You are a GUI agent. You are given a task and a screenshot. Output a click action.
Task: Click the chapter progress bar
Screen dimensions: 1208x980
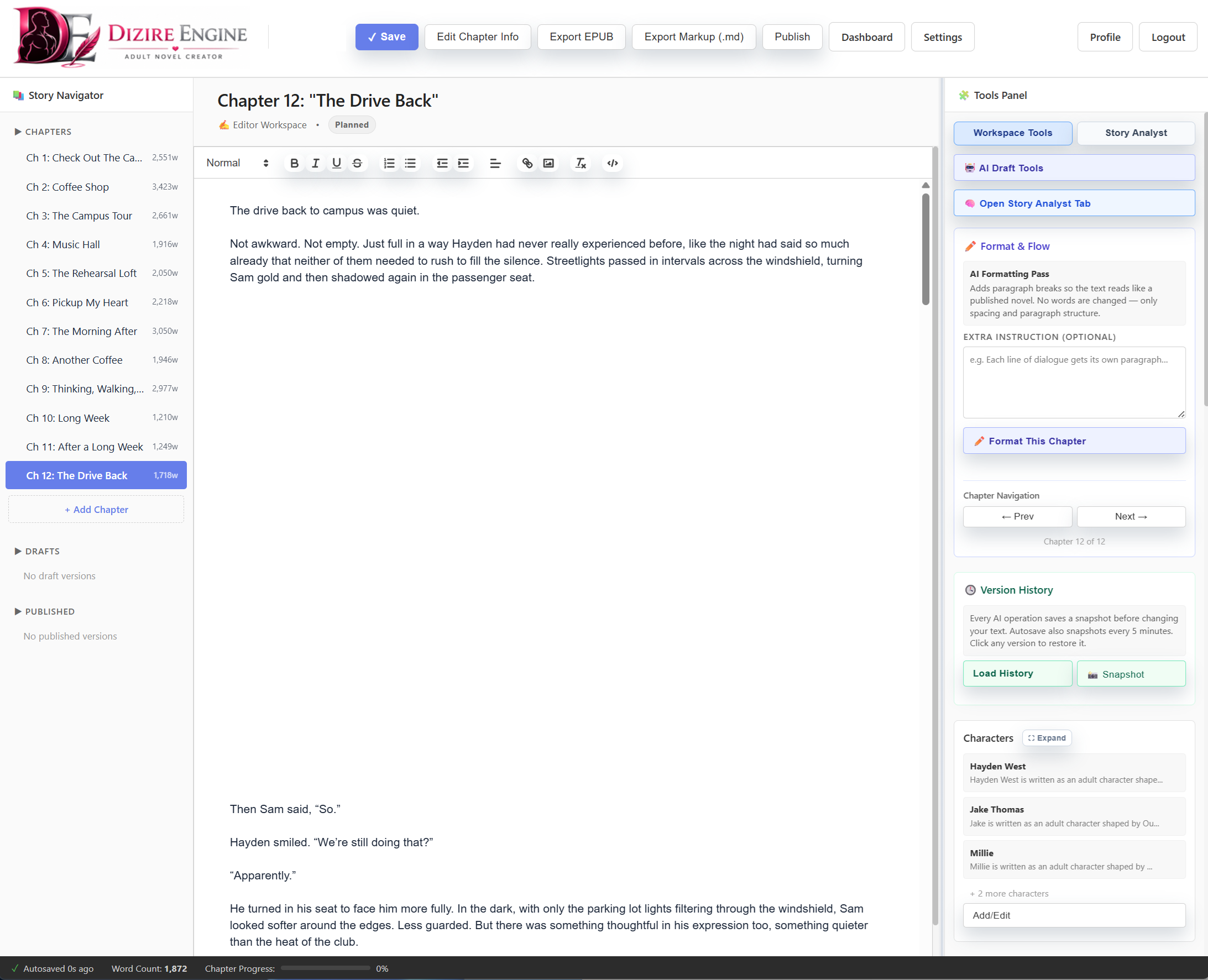(326, 968)
